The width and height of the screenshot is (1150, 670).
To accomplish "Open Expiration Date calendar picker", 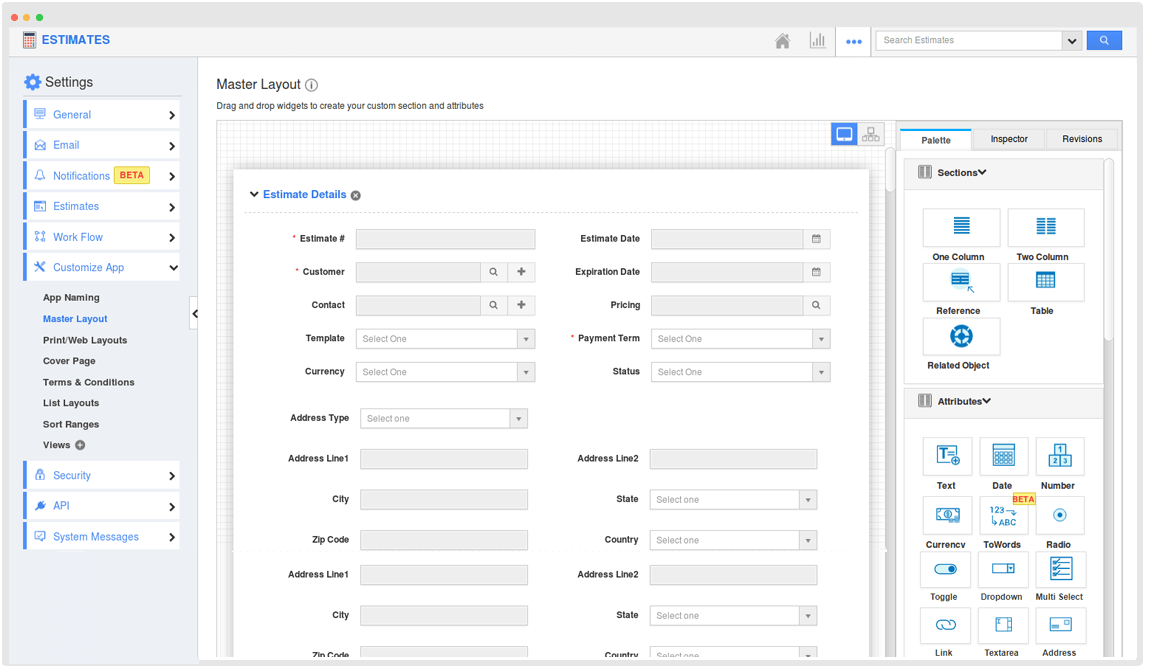I will point(816,272).
